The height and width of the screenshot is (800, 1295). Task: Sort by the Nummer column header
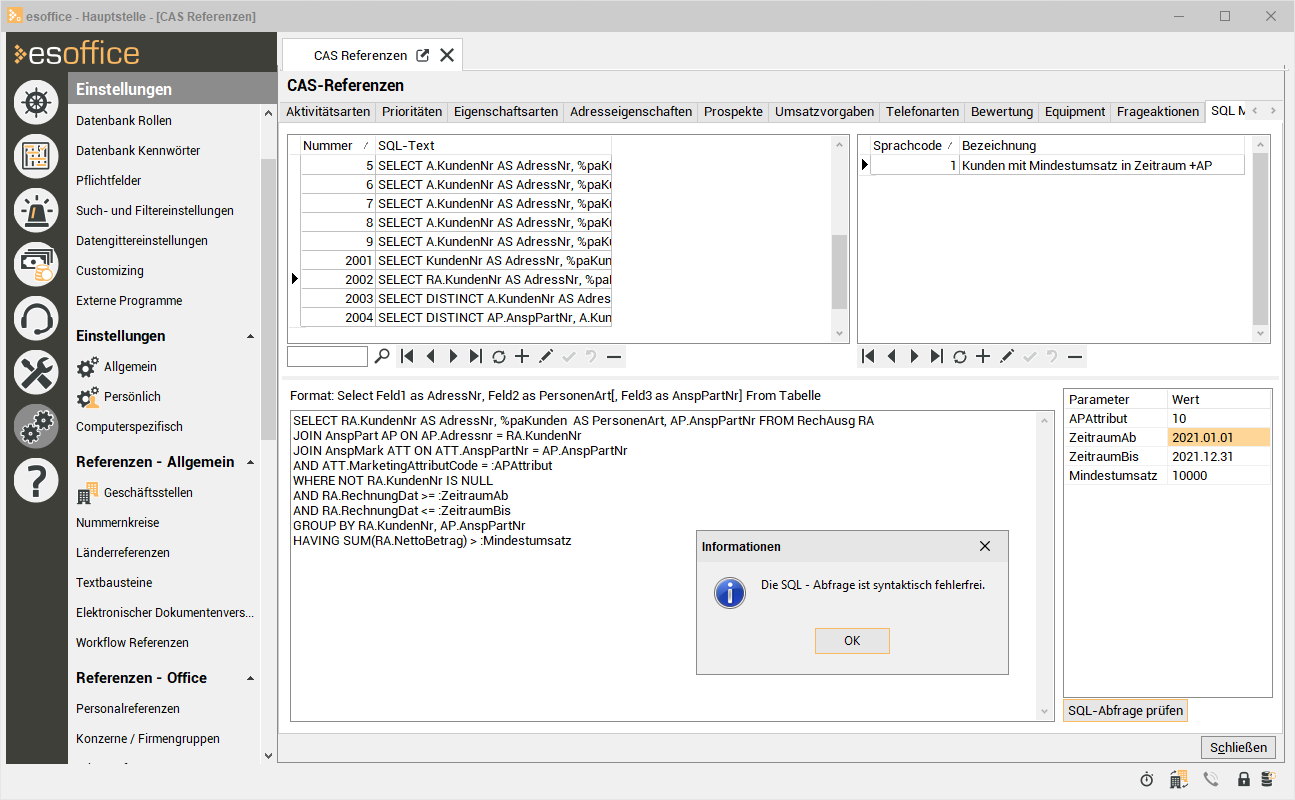[338, 145]
